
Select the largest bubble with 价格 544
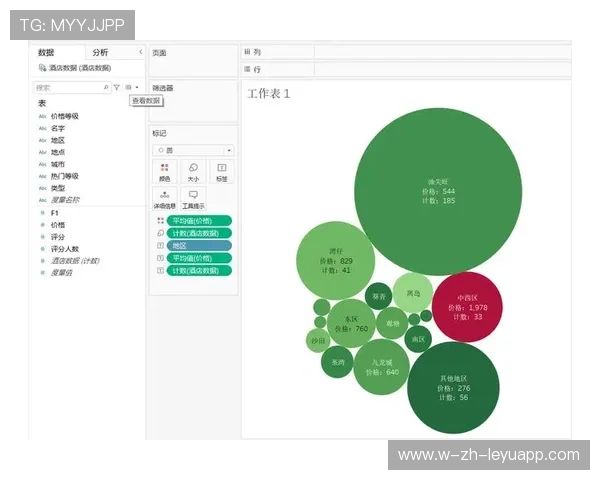point(438,191)
